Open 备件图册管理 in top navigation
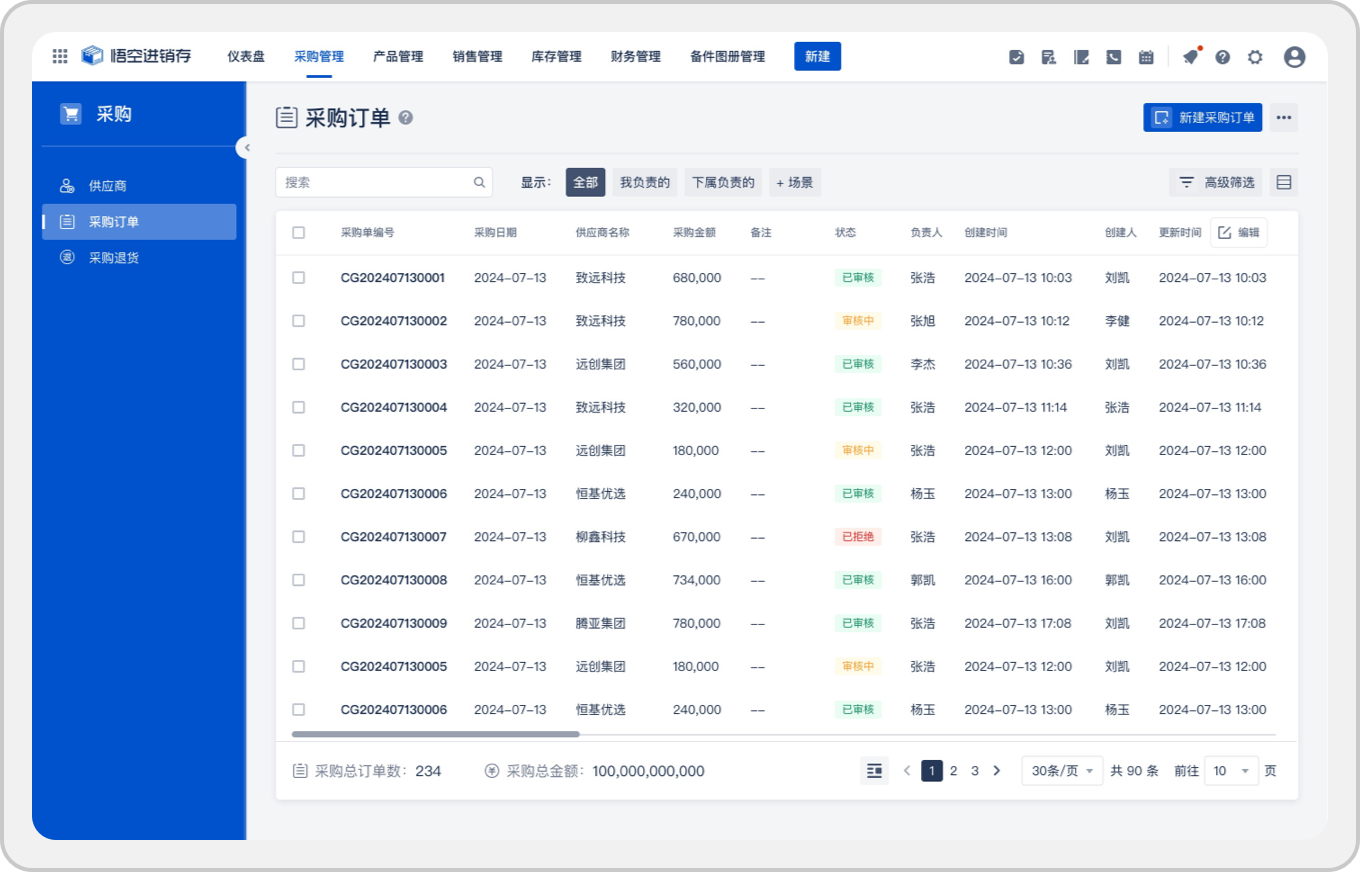Viewport: 1360px width, 872px height. [x=728, y=57]
